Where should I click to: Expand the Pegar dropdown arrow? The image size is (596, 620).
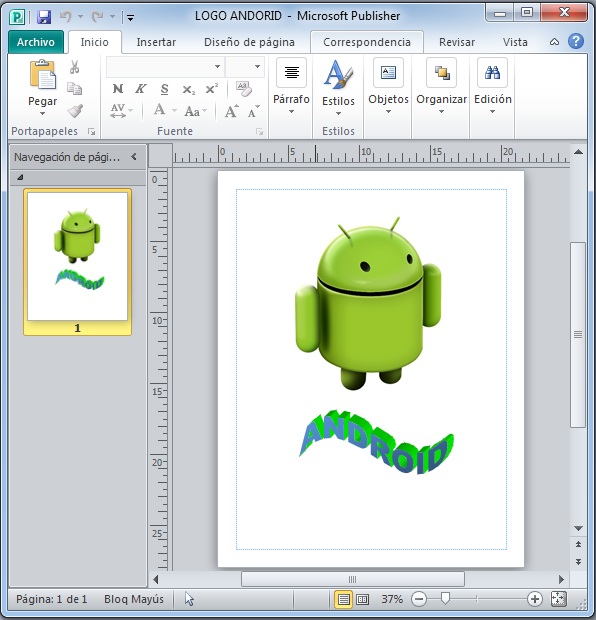(42, 114)
